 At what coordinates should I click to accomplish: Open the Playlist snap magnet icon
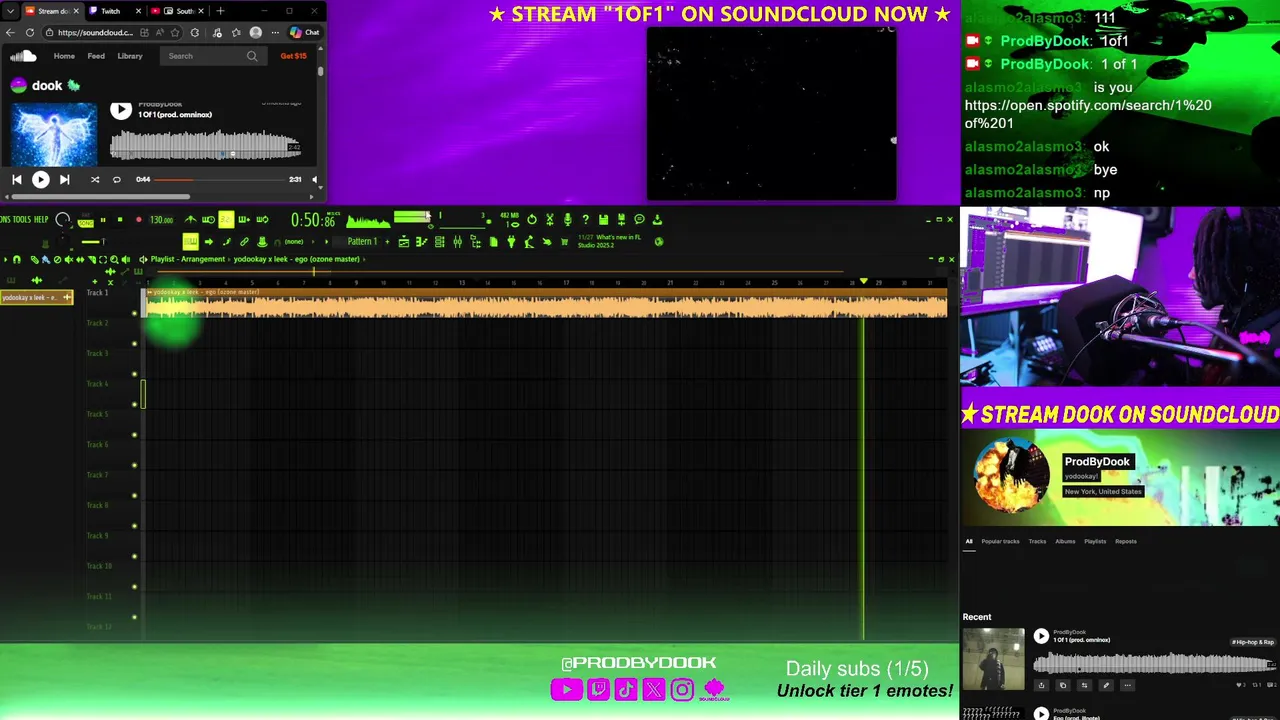pos(17,259)
